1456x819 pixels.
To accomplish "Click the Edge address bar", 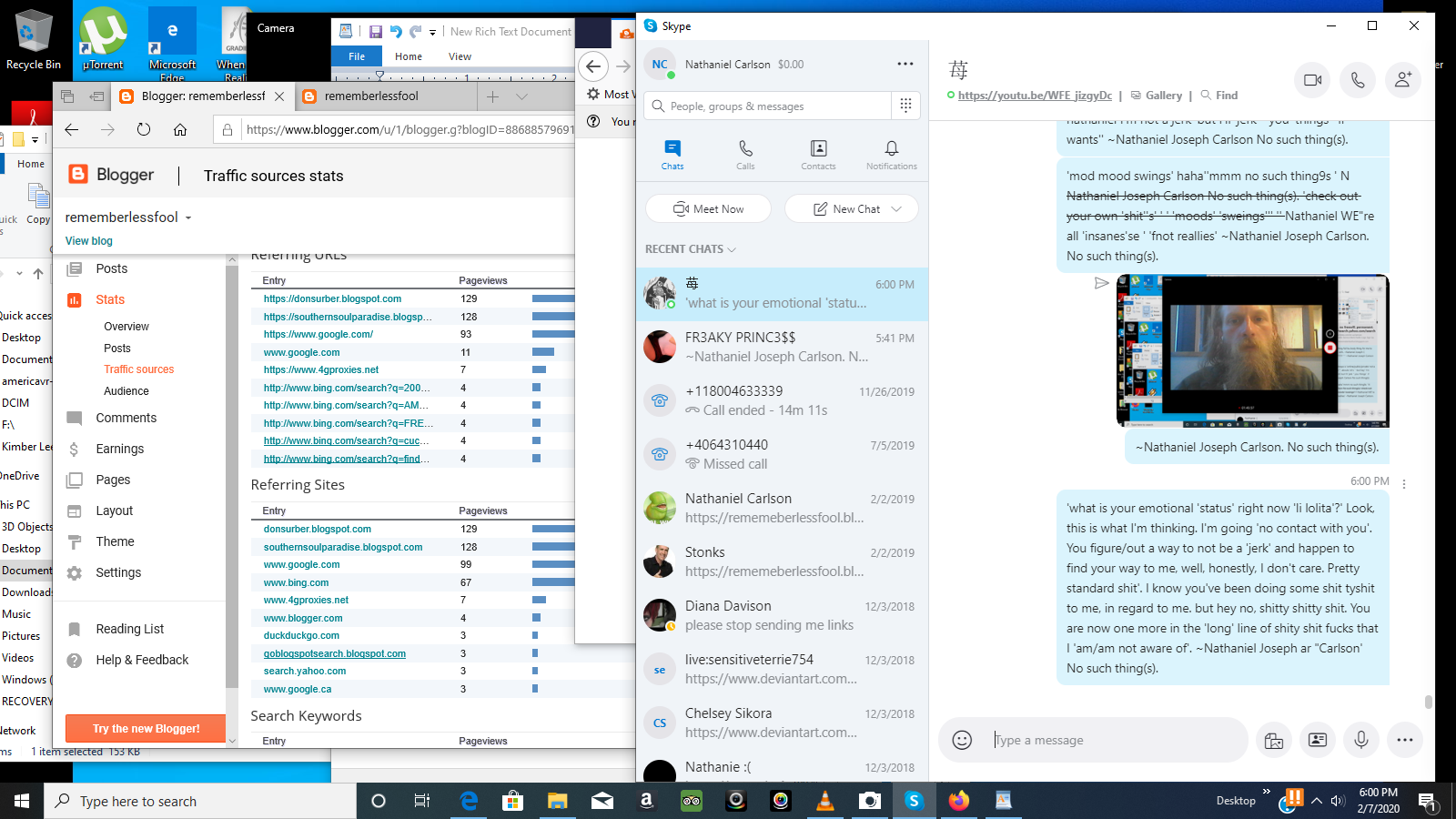I will [409, 129].
